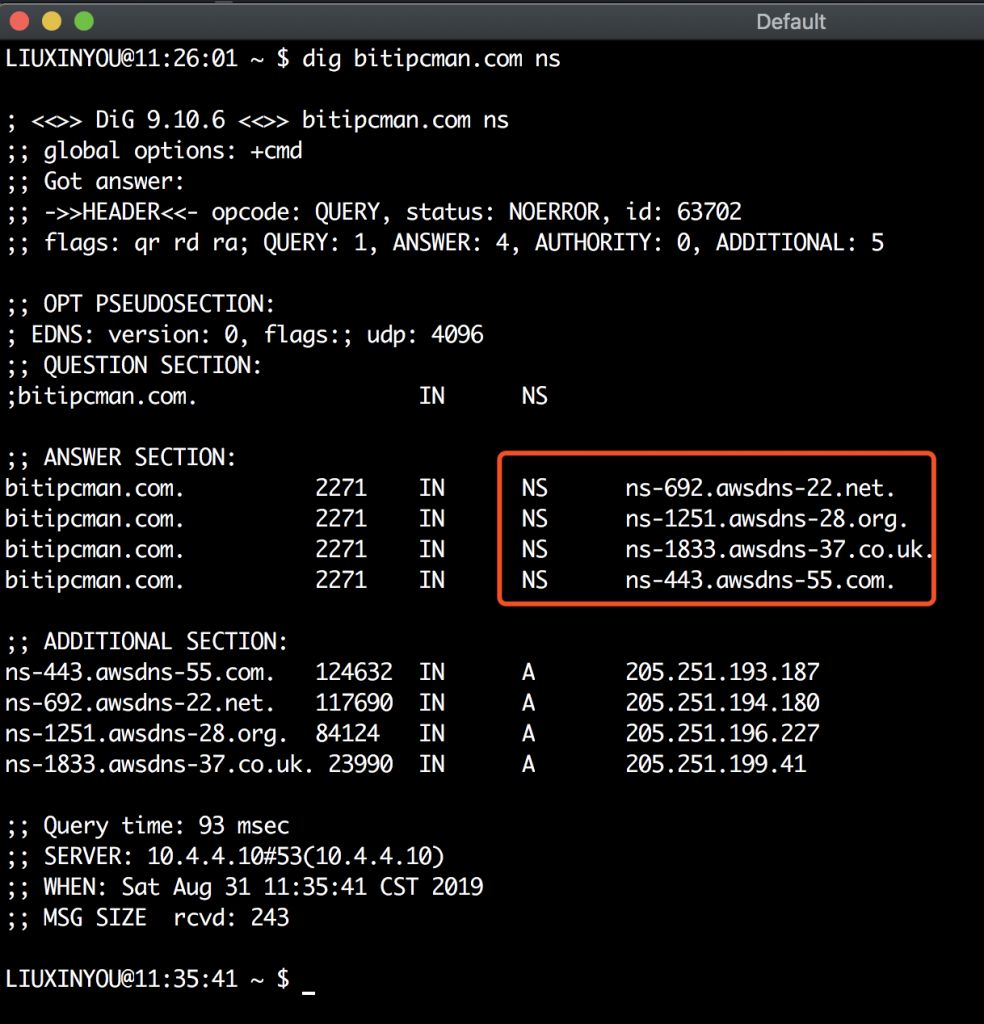
Task: Click ";bitipcman.com." in the question section
Action: point(101,396)
